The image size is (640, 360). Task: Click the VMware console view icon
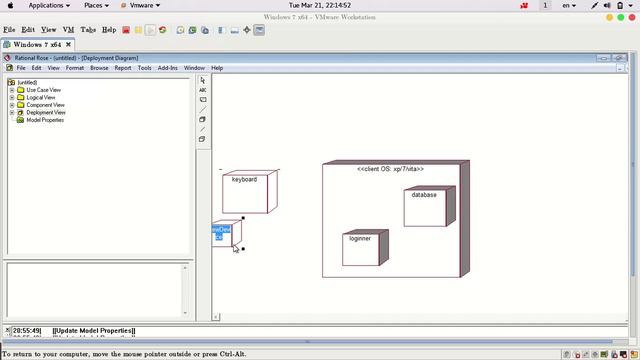click(x=259, y=30)
